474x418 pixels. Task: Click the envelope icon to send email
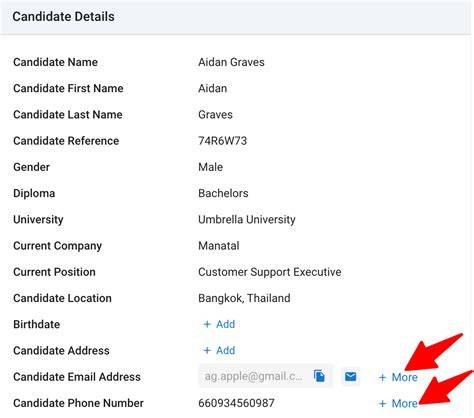[x=350, y=377]
